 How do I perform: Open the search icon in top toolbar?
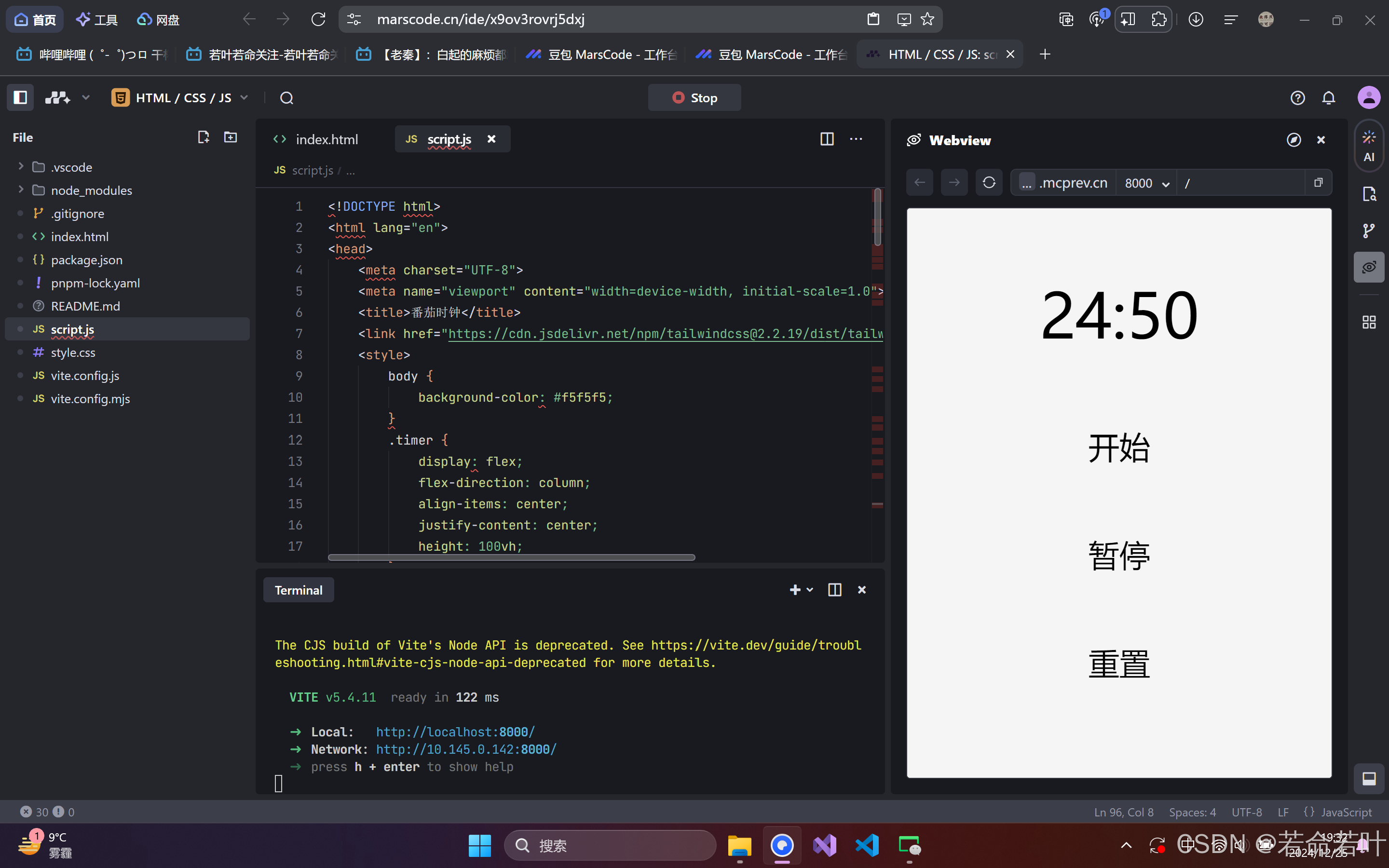point(286,98)
